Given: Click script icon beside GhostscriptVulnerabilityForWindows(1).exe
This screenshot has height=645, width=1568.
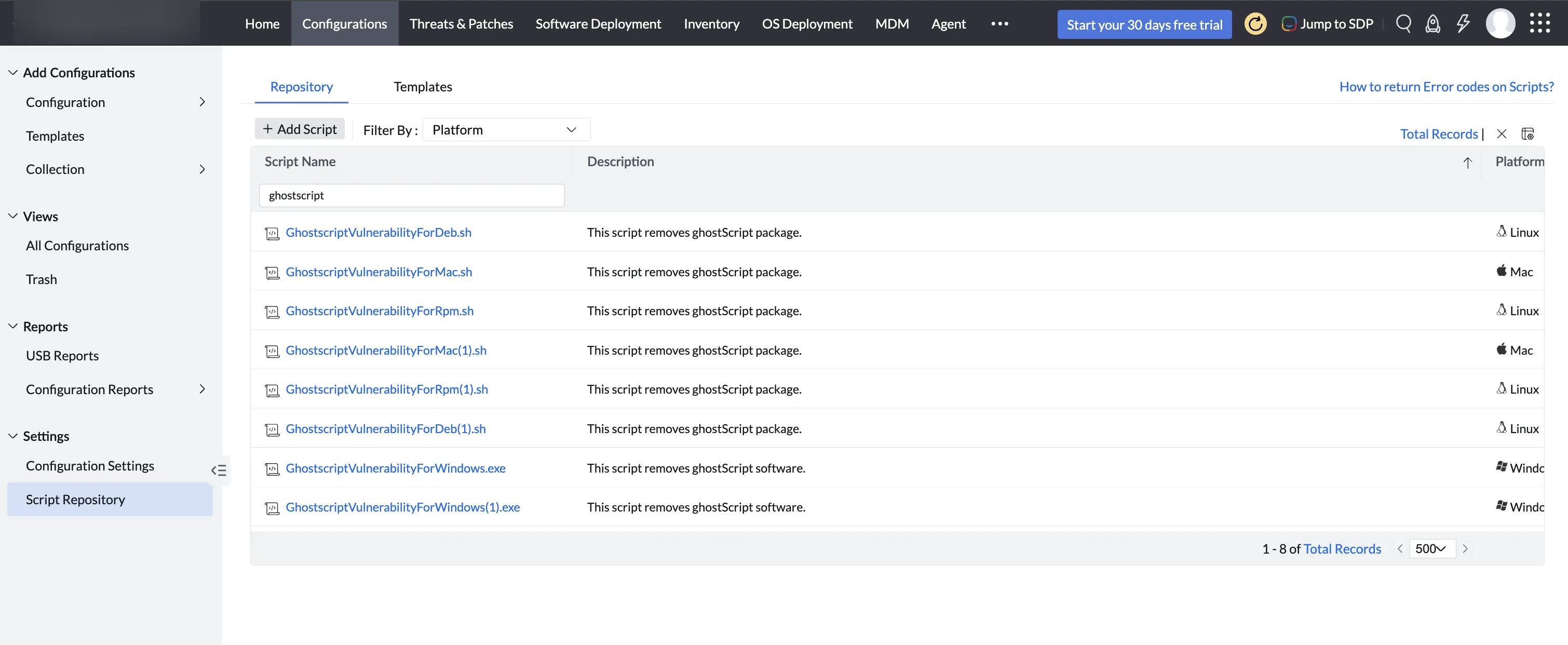Looking at the screenshot, I should (x=272, y=508).
